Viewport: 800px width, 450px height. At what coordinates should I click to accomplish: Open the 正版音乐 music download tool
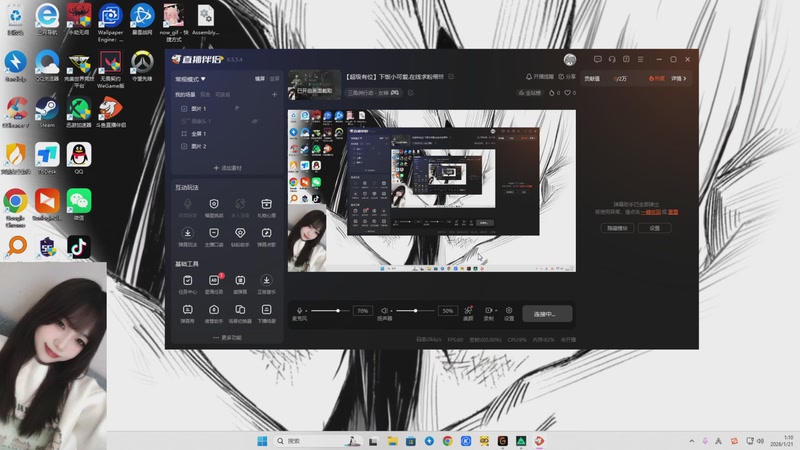coord(266,284)
